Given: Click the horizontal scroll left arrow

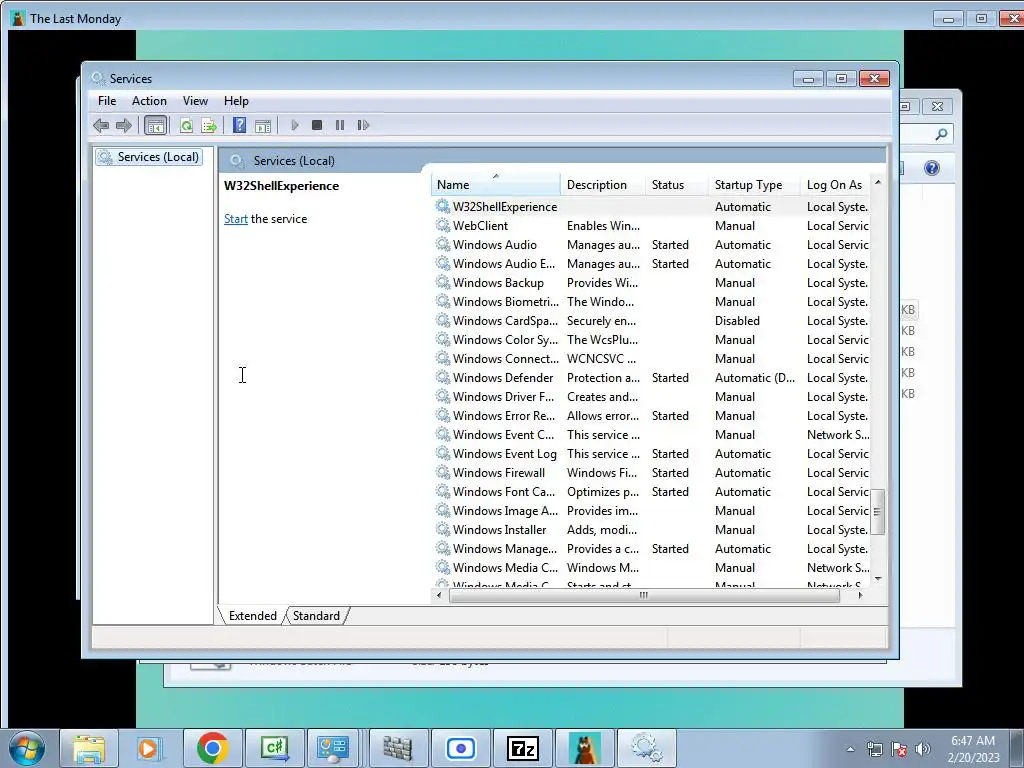Looking at the screenshot, I should tap(439, 595).
